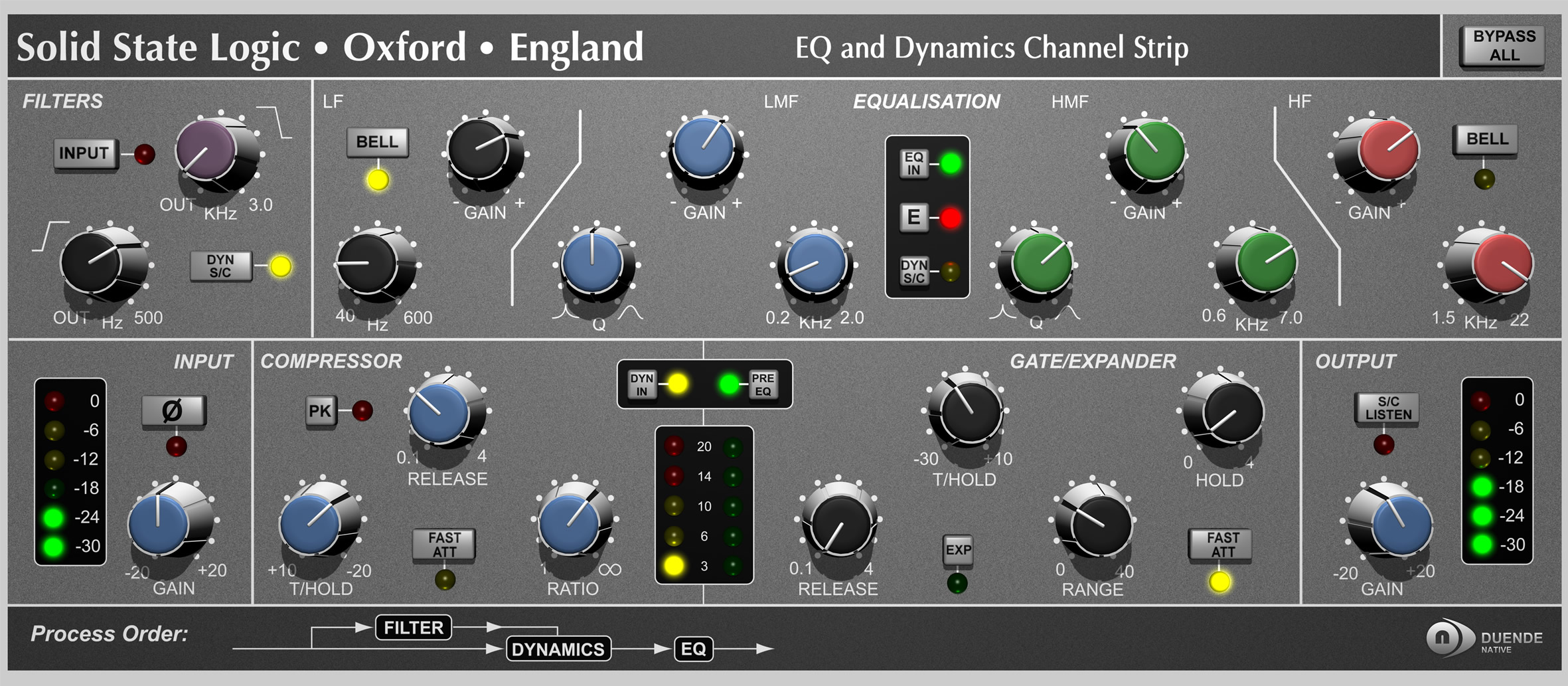This screenshot has width=1568, height=686.
Task: Click the gain reduction 20 dB LED
Action: 674,446
